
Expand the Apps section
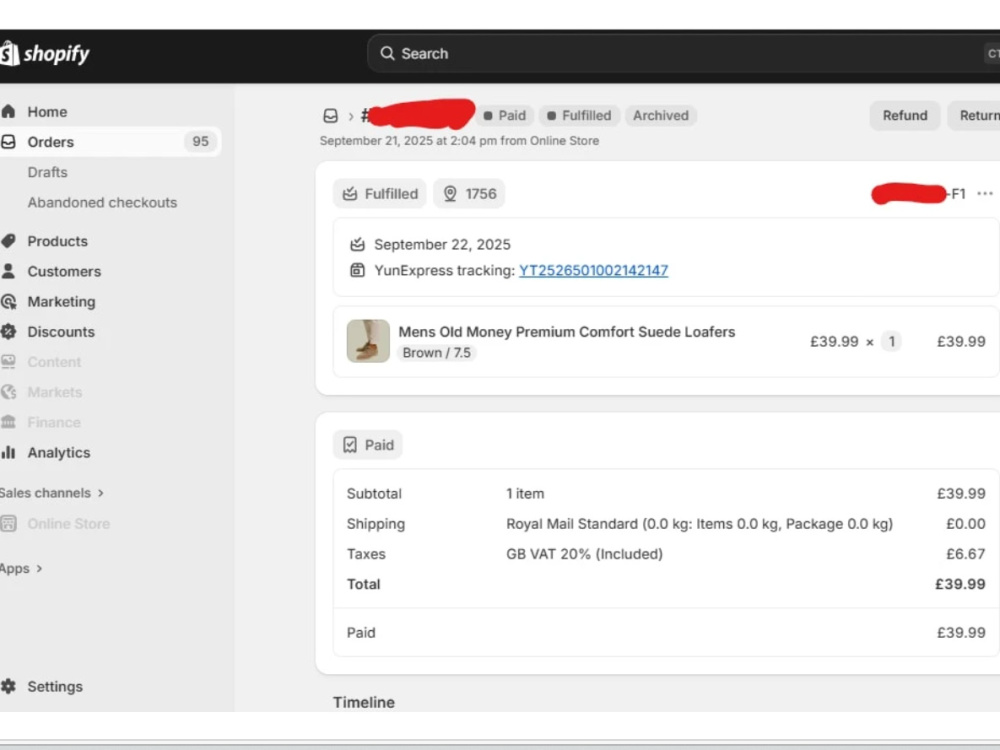coord(21,568)
